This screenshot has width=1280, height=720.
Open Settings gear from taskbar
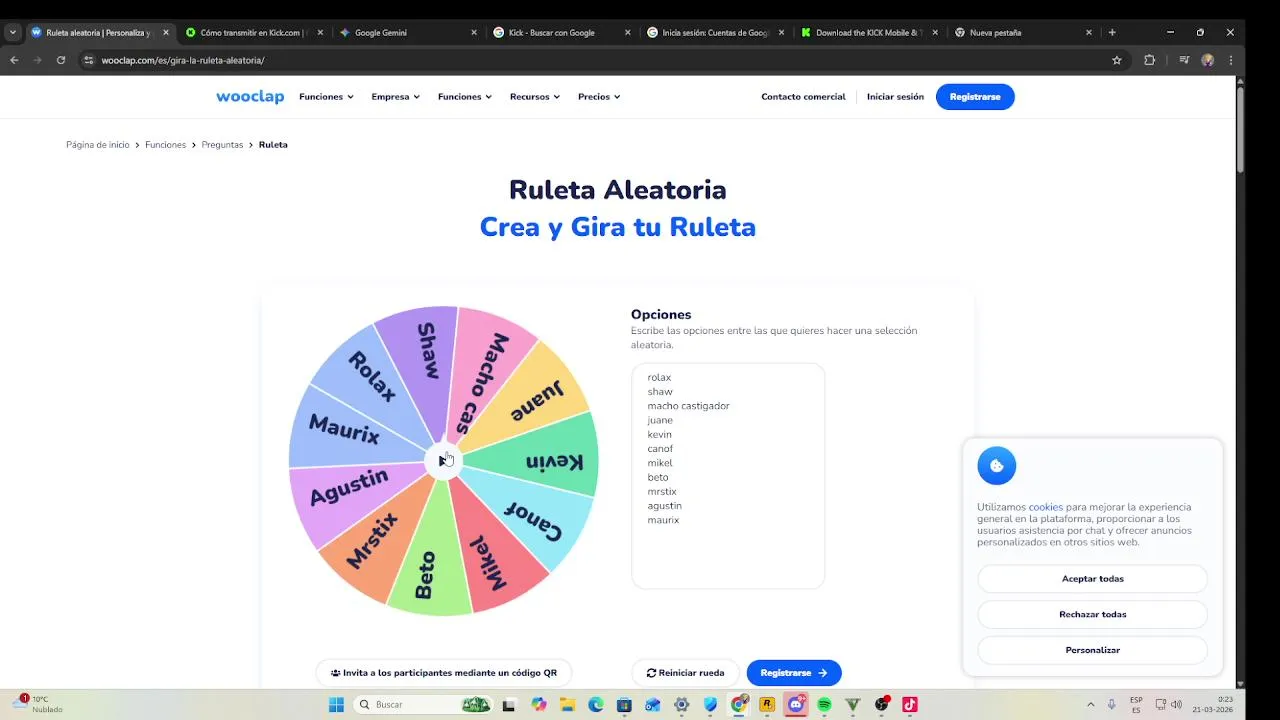pos(682,704)
